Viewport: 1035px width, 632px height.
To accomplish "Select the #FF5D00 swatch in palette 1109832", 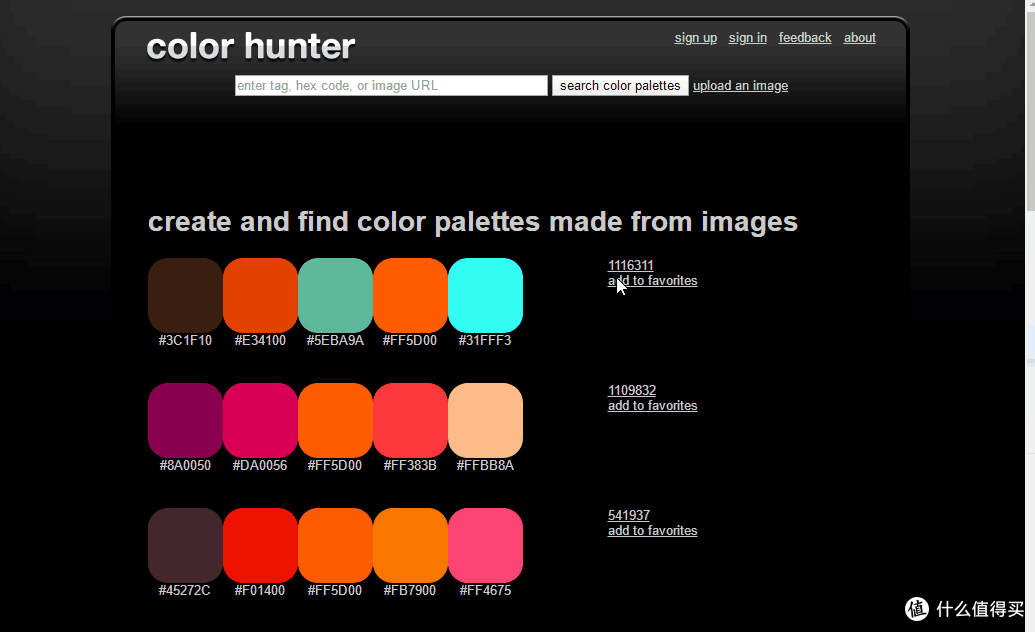I will [x=335, y=420].
